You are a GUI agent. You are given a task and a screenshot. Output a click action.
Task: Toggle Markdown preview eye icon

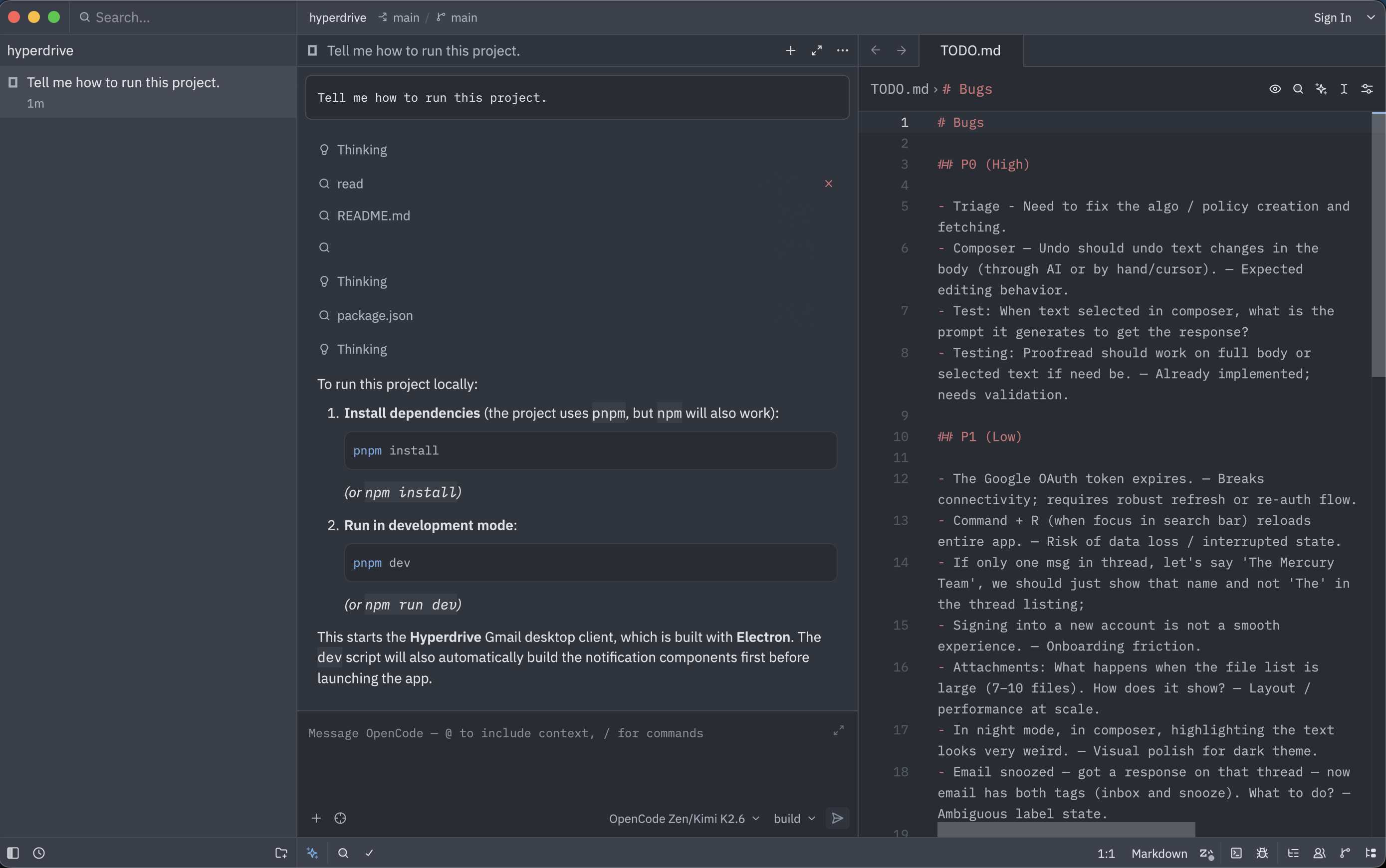click(x=1275, y=89)
